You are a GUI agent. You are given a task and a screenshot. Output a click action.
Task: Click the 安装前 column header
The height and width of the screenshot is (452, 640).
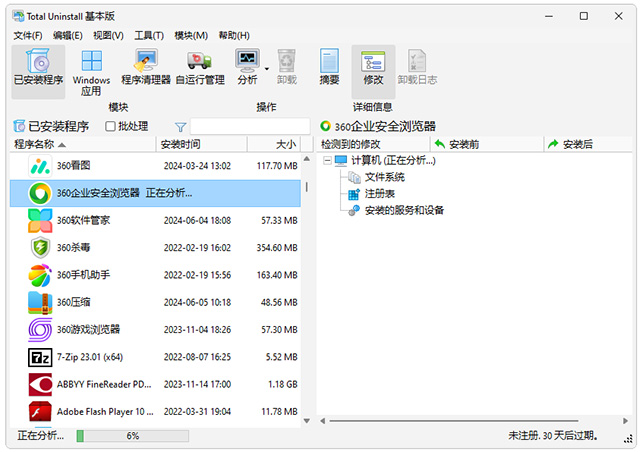[x=487, y=144]
